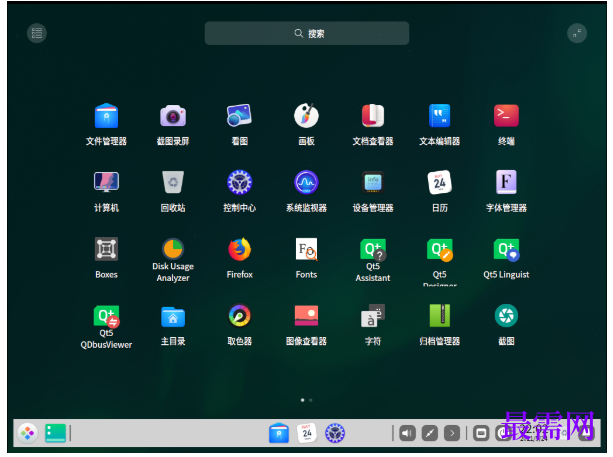Open calendar from the dock
This screenshot has height=457, width=613.
pos(307,433)
